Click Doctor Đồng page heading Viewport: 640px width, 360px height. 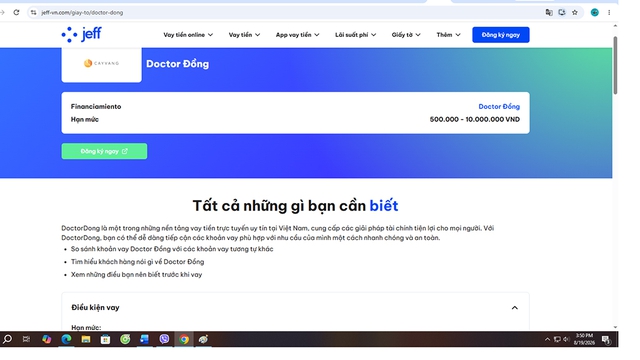[x=178, y=64]
